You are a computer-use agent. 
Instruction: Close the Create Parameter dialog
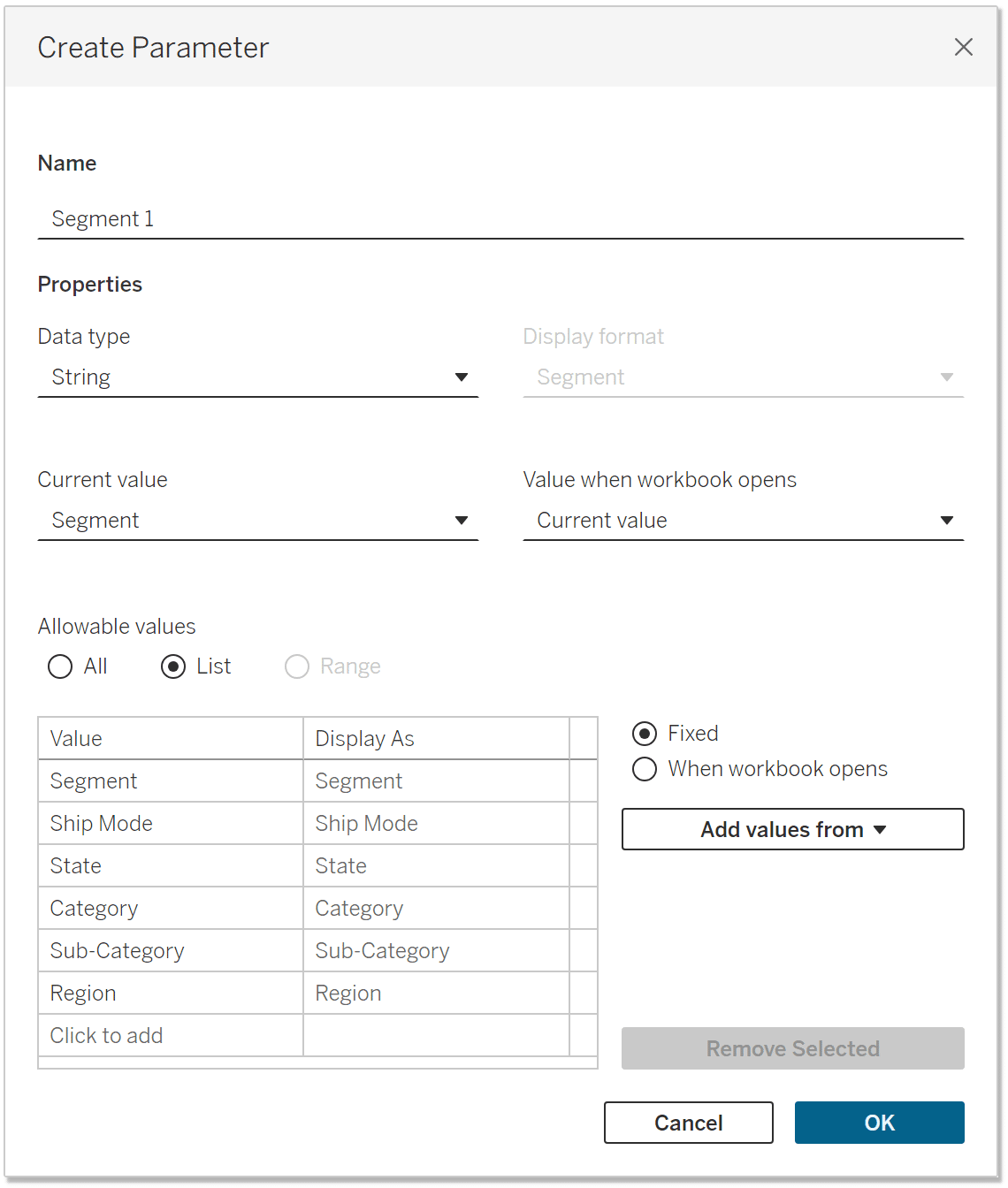point(964,47)
